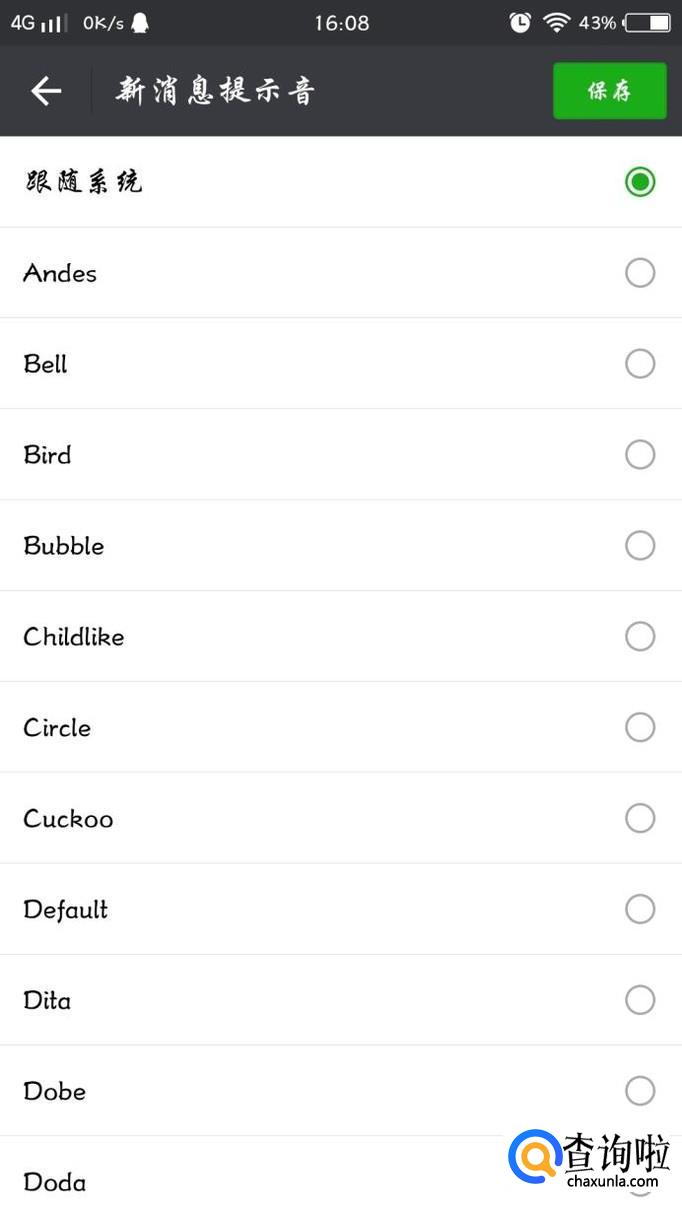
Task: Tap the 4G signal strength icon
Action: (40, 22)
